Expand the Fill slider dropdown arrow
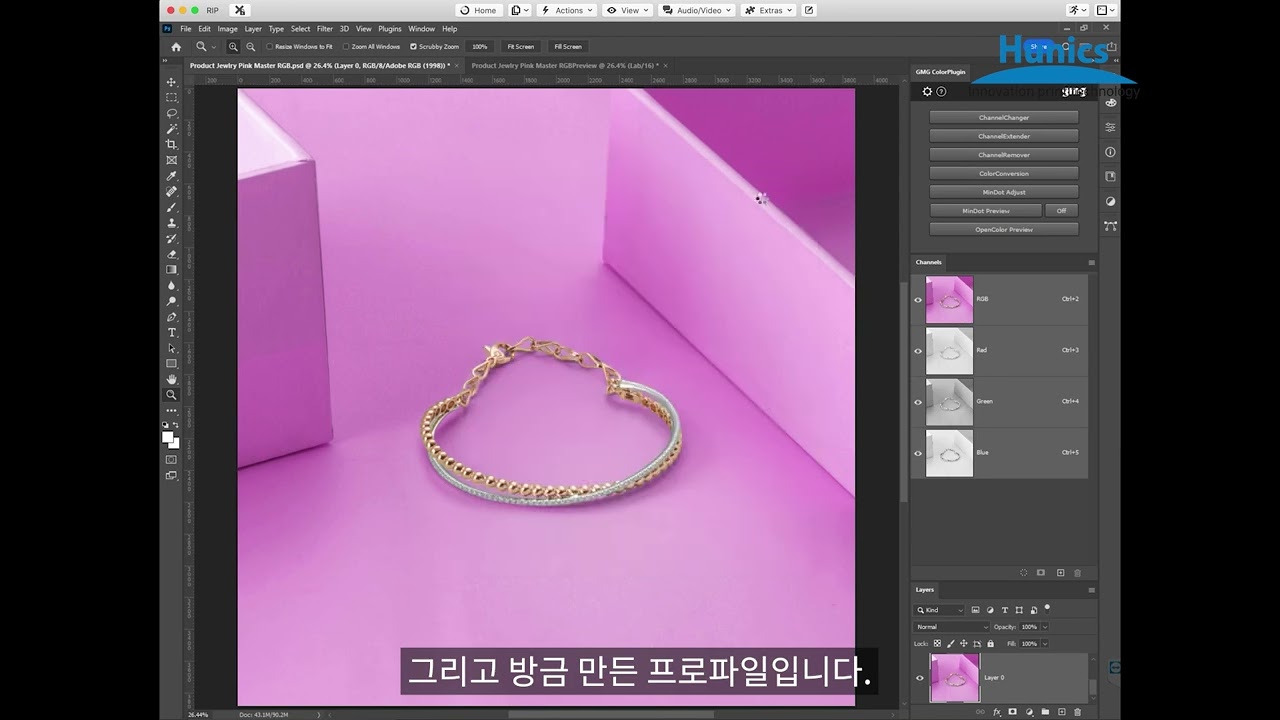This screenshot has width=1280, height=720. [1045, 644]
